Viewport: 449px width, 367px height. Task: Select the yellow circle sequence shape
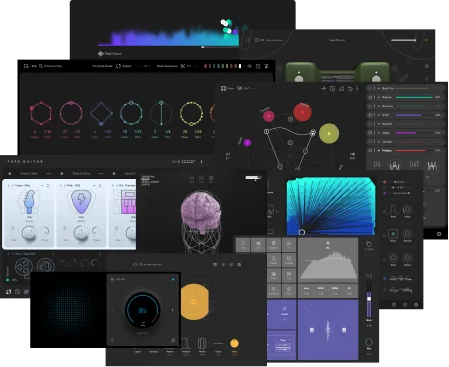191,113
